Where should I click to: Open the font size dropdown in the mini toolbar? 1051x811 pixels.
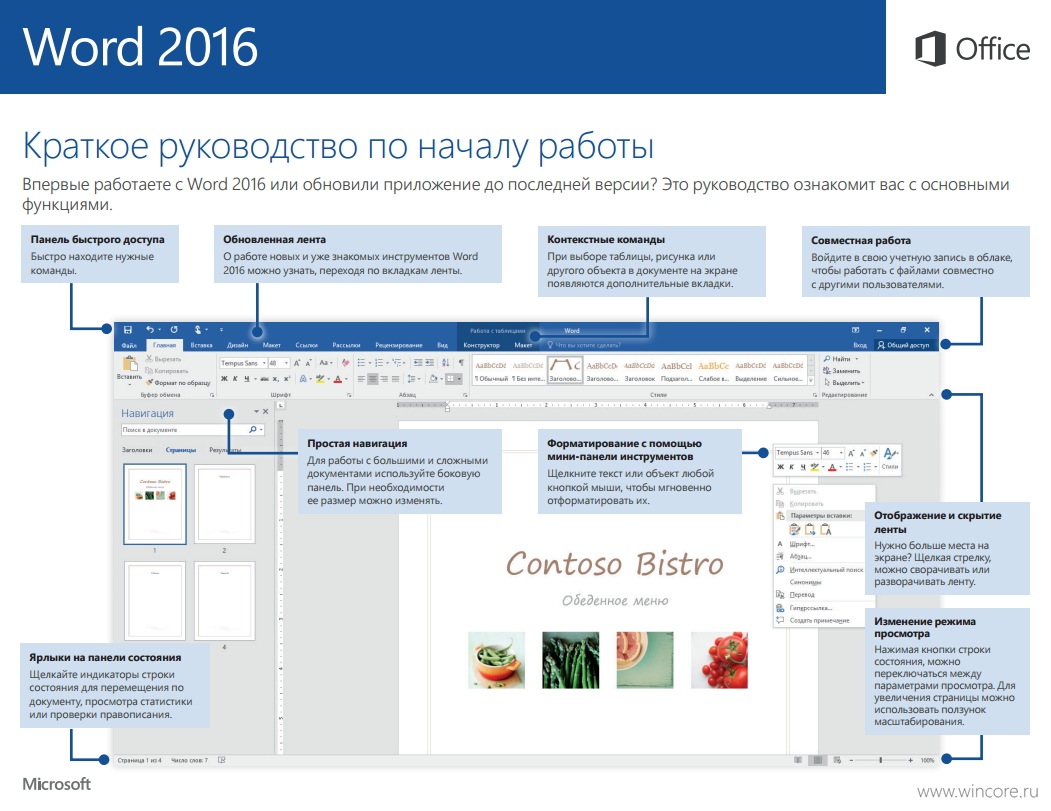coord(841,453)
